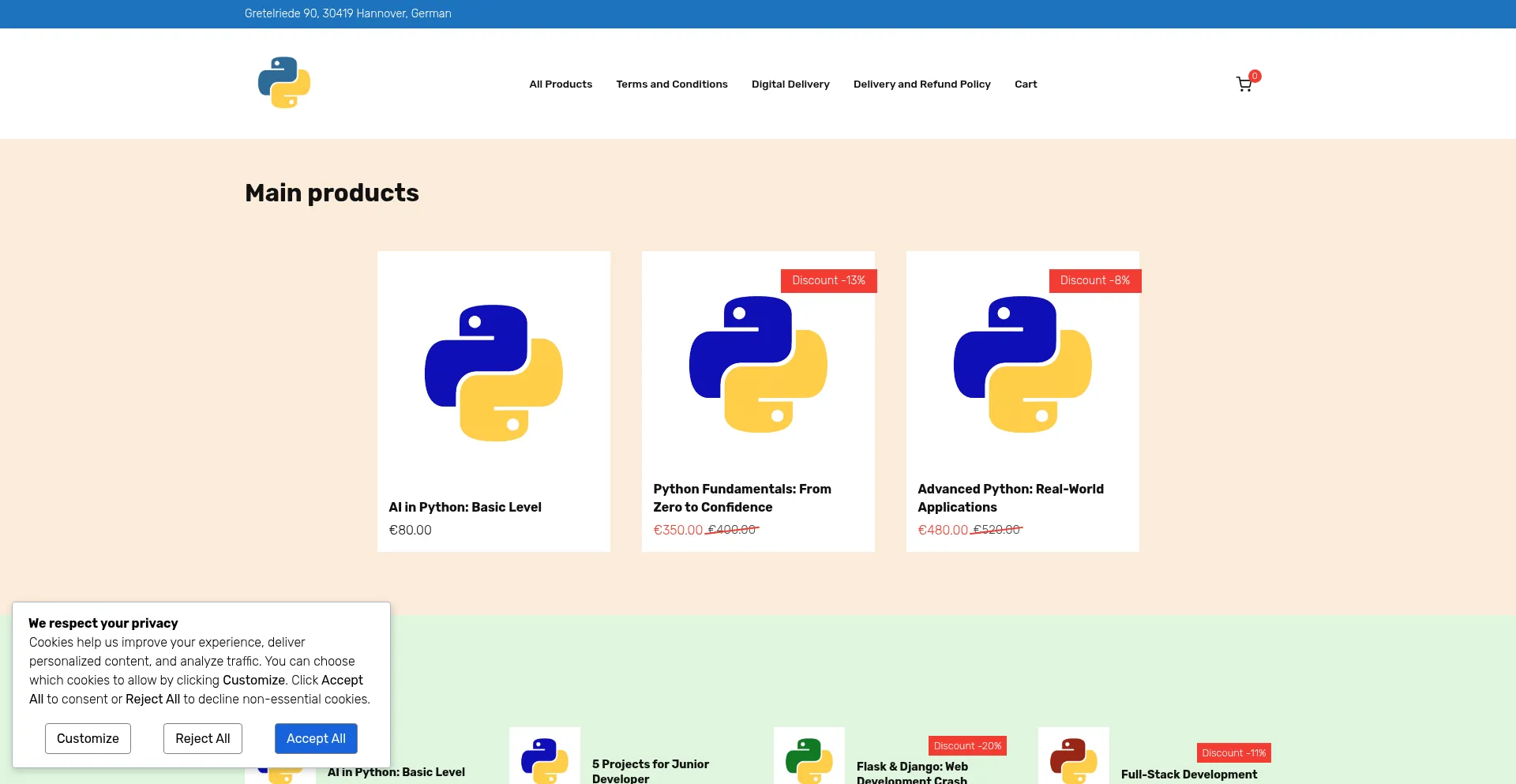Click the Discount -20% badge
The image size is (1516, 784).
967,746
